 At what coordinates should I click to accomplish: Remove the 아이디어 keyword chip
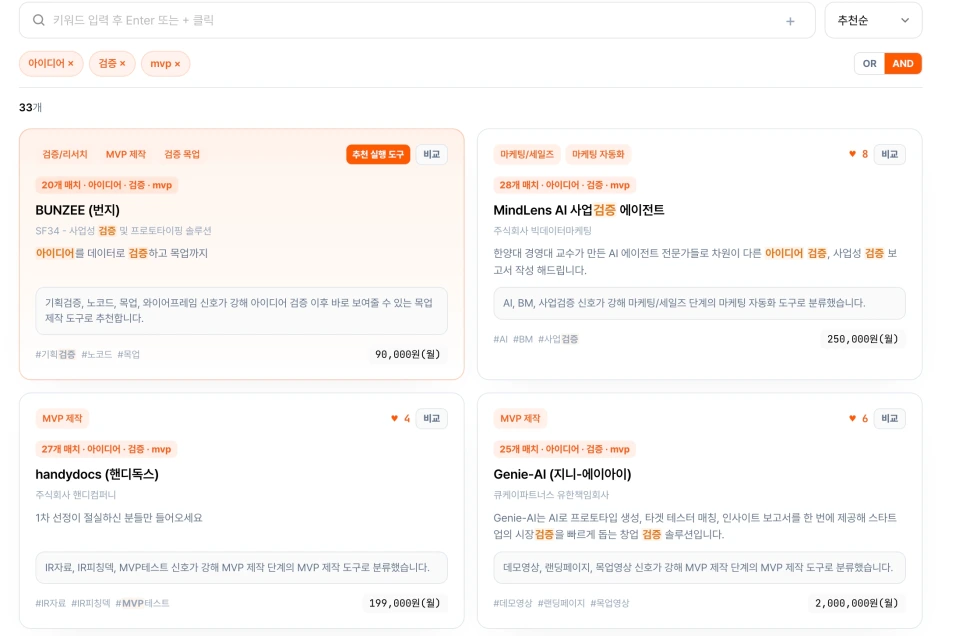(x=70, y=63)
